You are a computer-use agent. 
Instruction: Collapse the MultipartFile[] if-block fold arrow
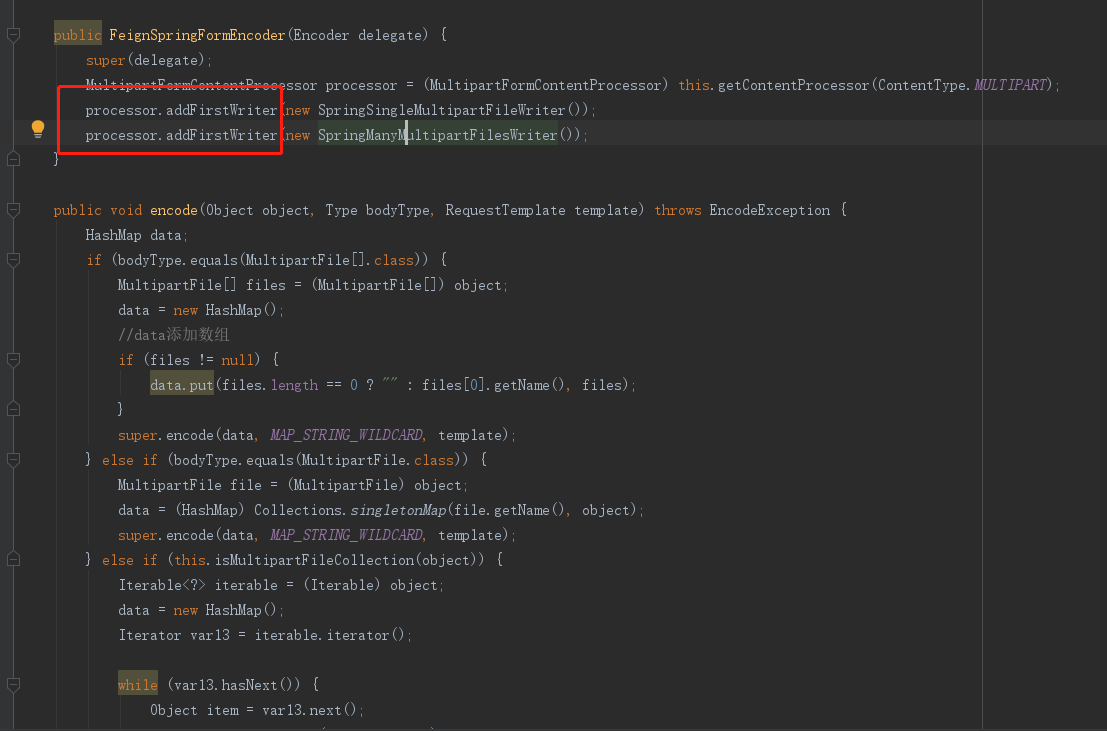pos(11,260)
